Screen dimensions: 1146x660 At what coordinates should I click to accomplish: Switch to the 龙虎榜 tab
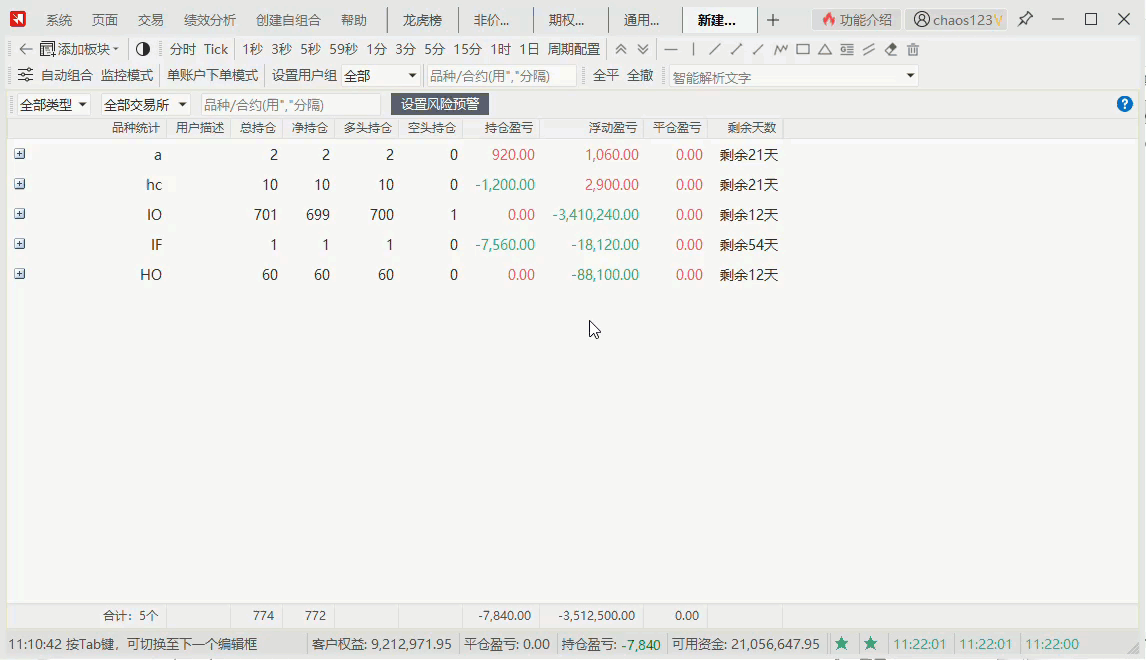pyautogui.click(x=421, y=18)
